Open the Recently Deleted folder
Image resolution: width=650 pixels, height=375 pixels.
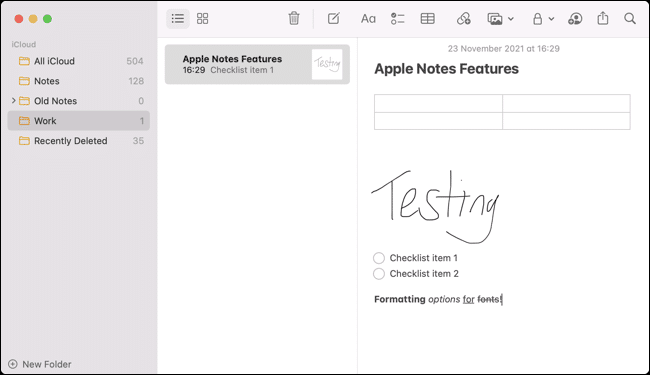click(79, 141)
